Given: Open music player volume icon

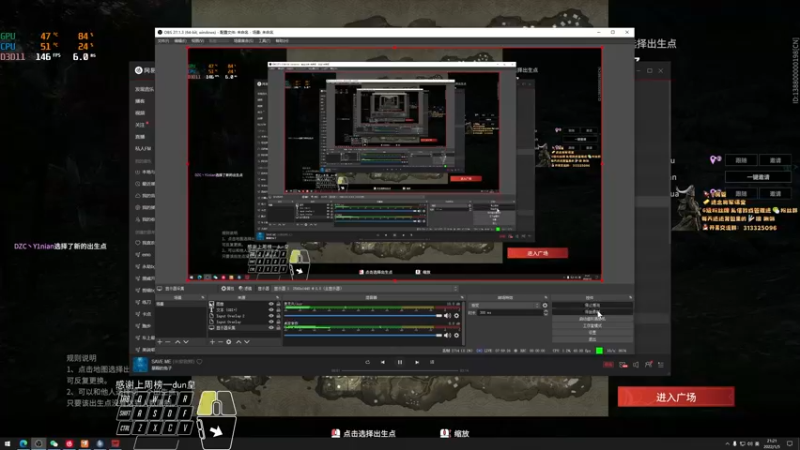Looking at the screenshot, I should (636, 365).
